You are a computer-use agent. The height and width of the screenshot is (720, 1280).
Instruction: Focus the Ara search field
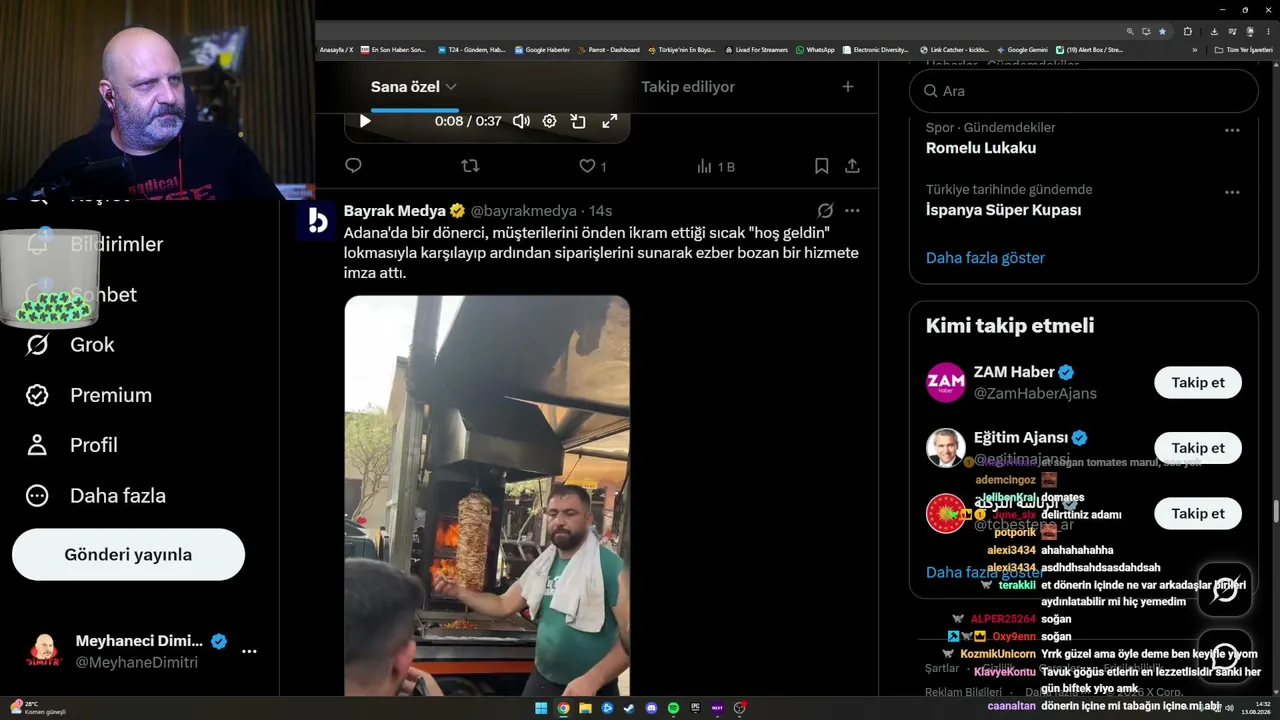[x=1083, y=91]
